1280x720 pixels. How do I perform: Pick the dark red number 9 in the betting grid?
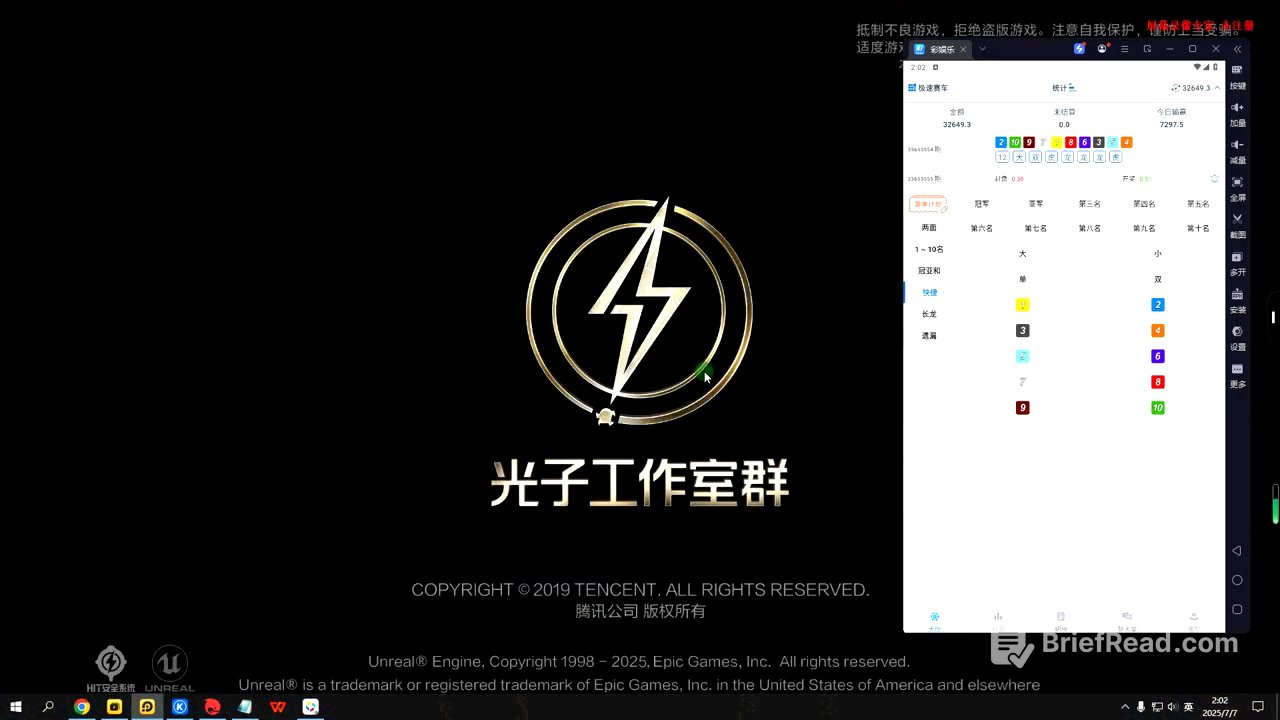point(1022,408)
